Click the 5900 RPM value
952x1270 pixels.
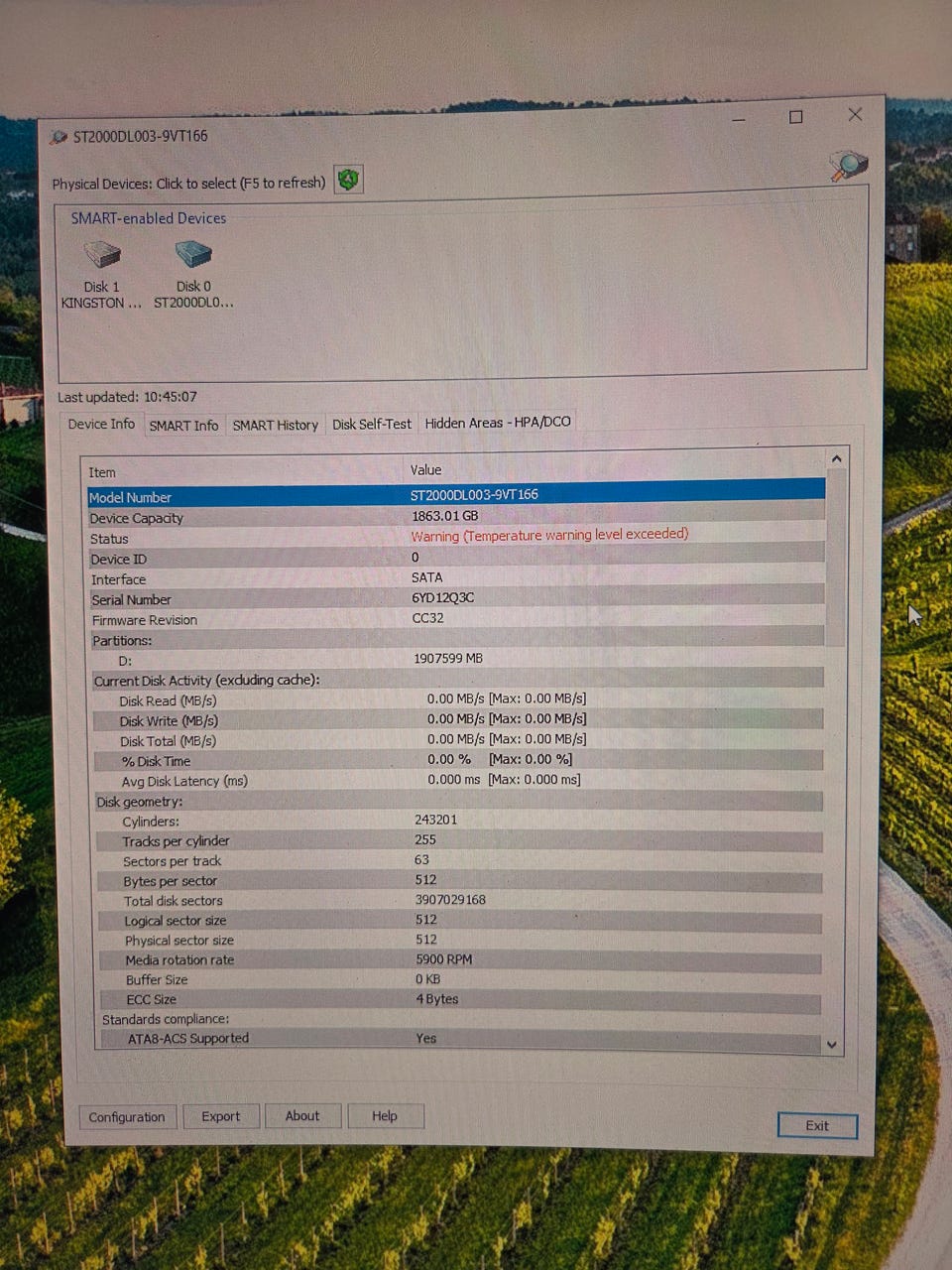click(x=444, y=958)
